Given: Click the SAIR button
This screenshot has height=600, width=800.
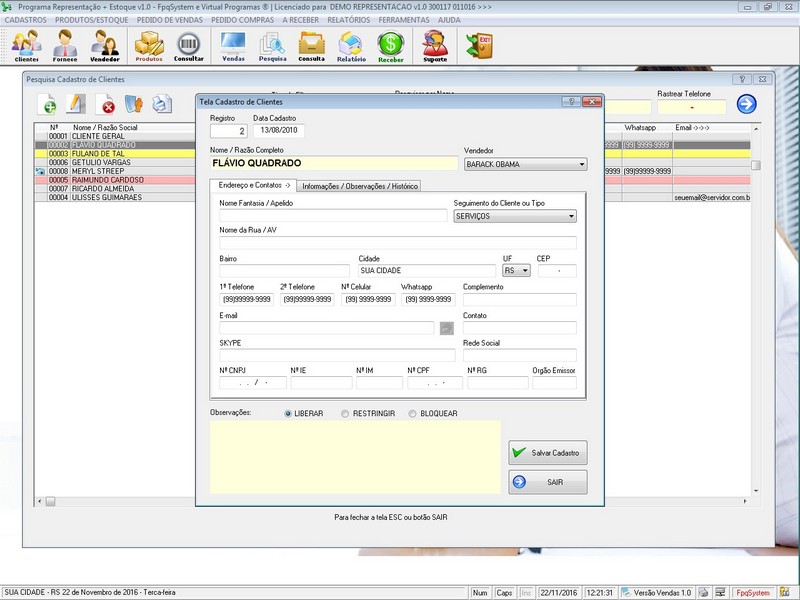Looking at the screenshot, I should click(x=547, y=482).
